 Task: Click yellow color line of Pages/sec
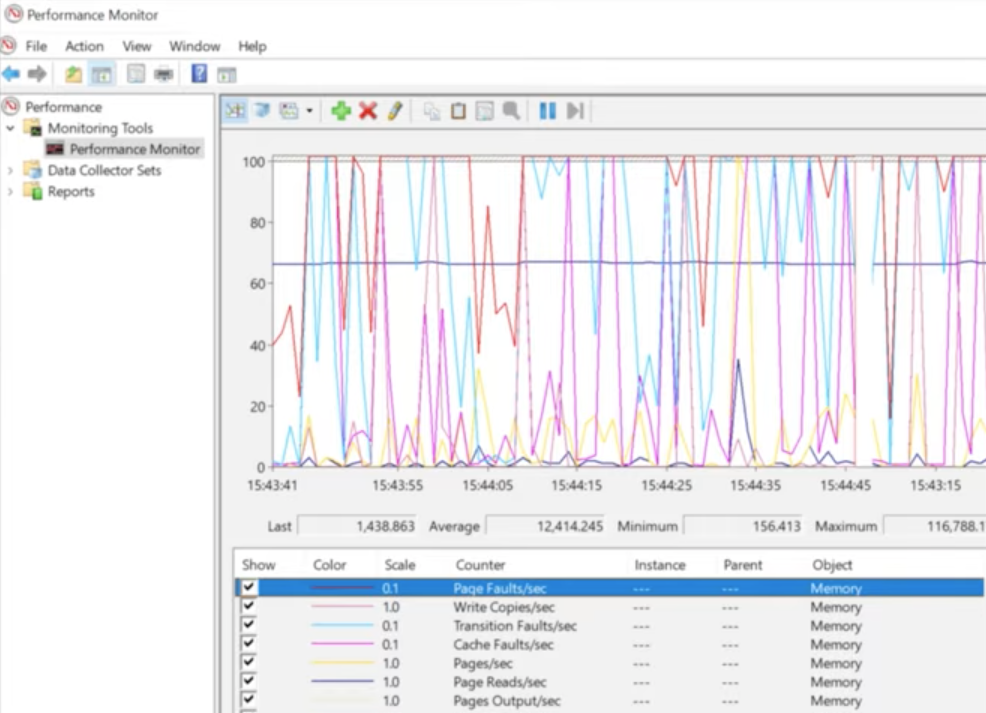click(x=342, y=663)
